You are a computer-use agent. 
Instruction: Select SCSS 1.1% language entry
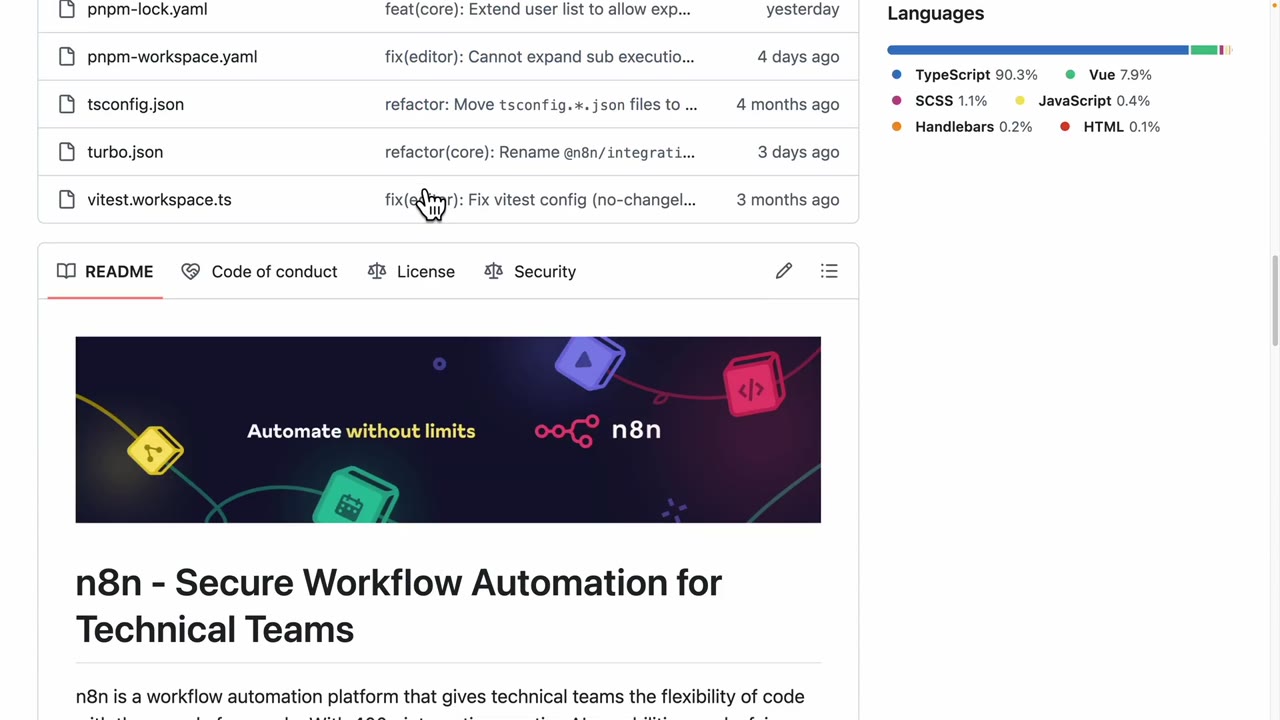point(938,101)
